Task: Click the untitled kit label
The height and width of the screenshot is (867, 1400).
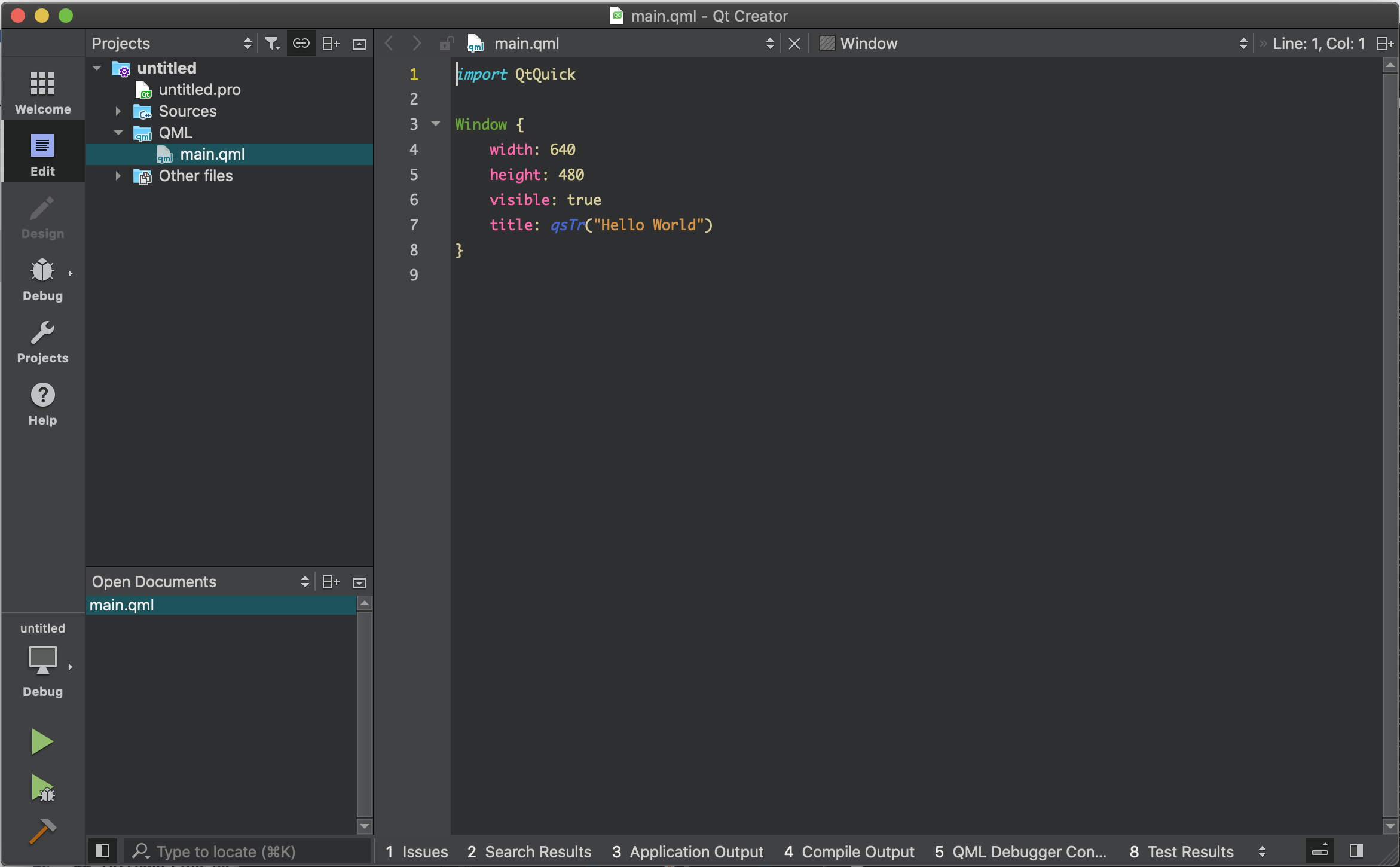Action: [x=42, y=628]
